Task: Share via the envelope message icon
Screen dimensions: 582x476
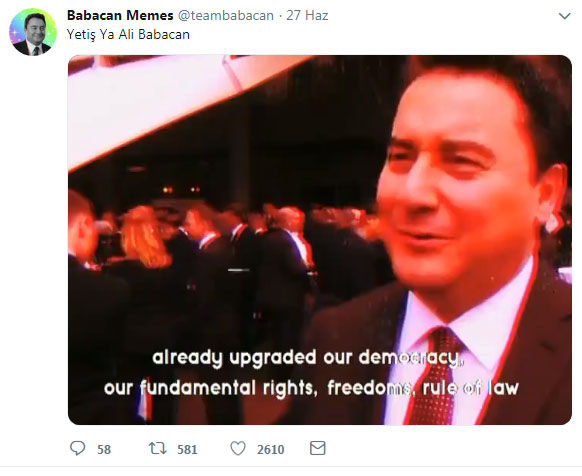Action: coord(318,448)
